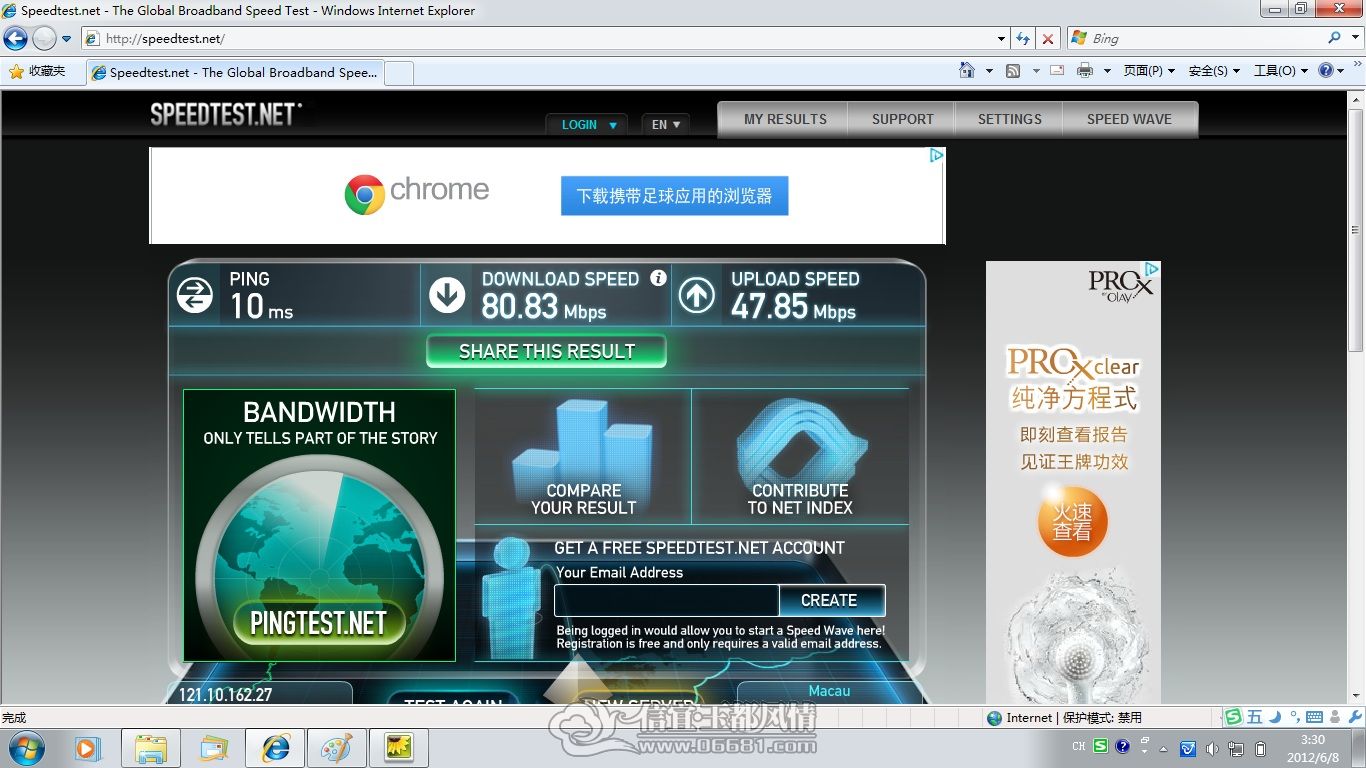Open the SUPPORT tab
1366x768 pixels.
(902, 119)
